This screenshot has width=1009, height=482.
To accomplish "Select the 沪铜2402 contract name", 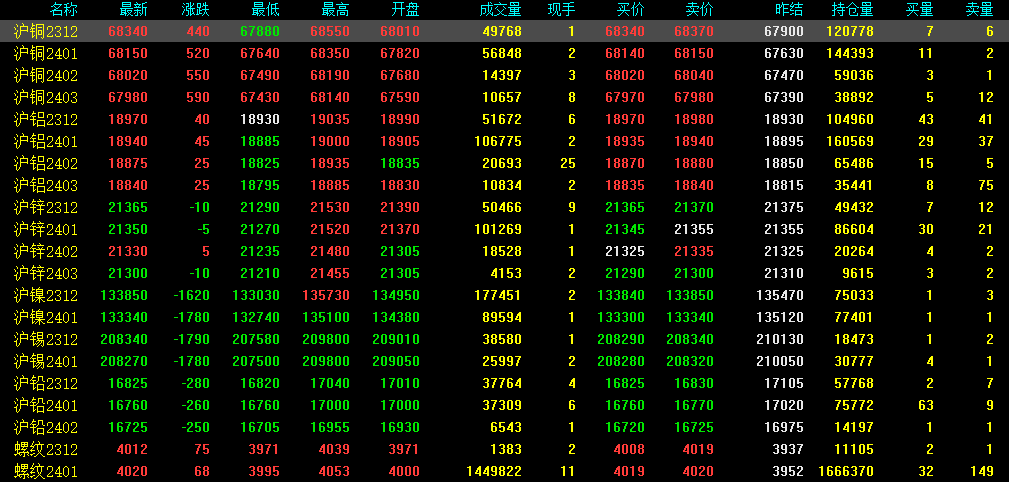I will 46,75.
